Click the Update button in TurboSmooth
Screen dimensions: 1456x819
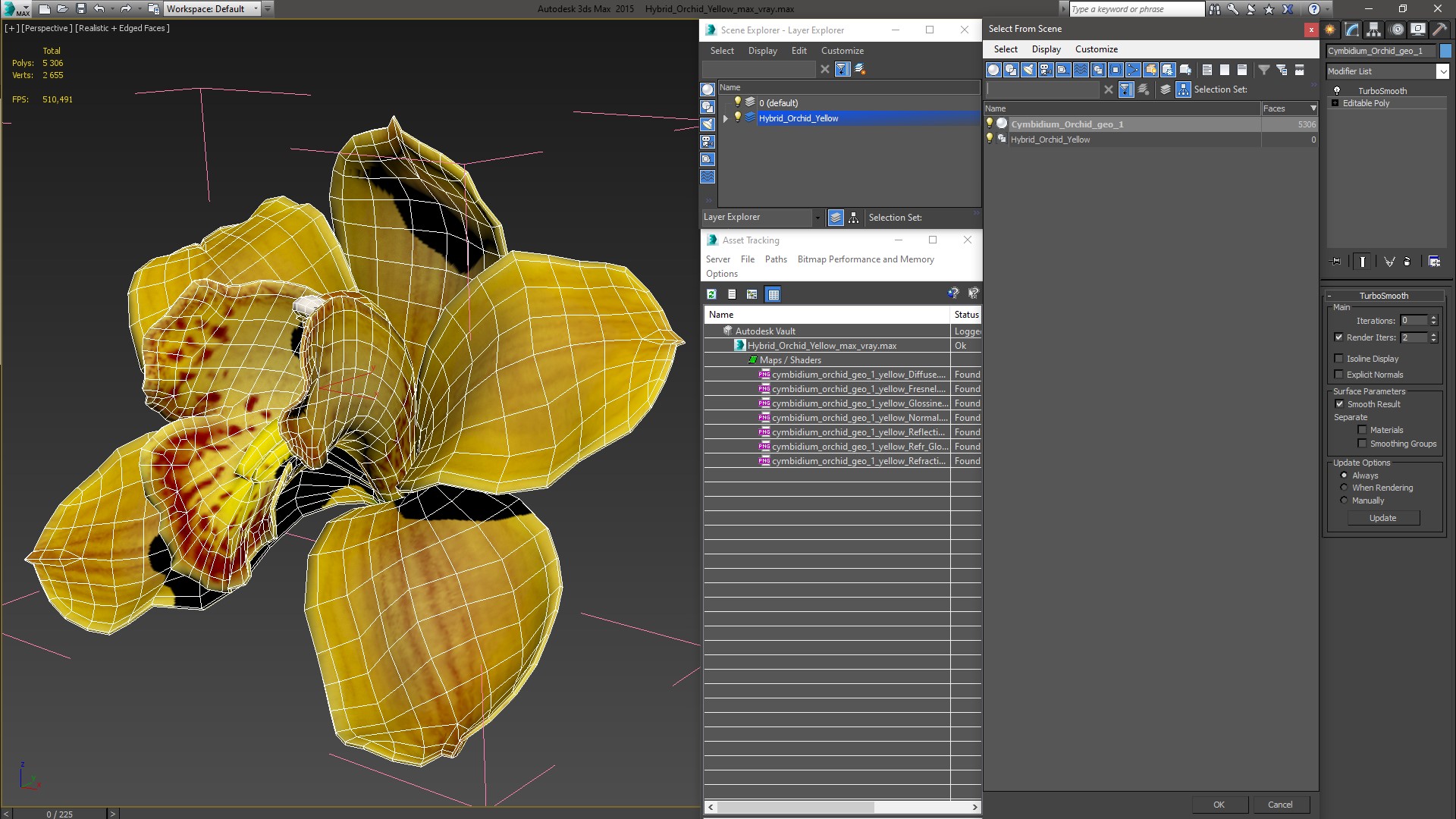[x=1383, y=517]
